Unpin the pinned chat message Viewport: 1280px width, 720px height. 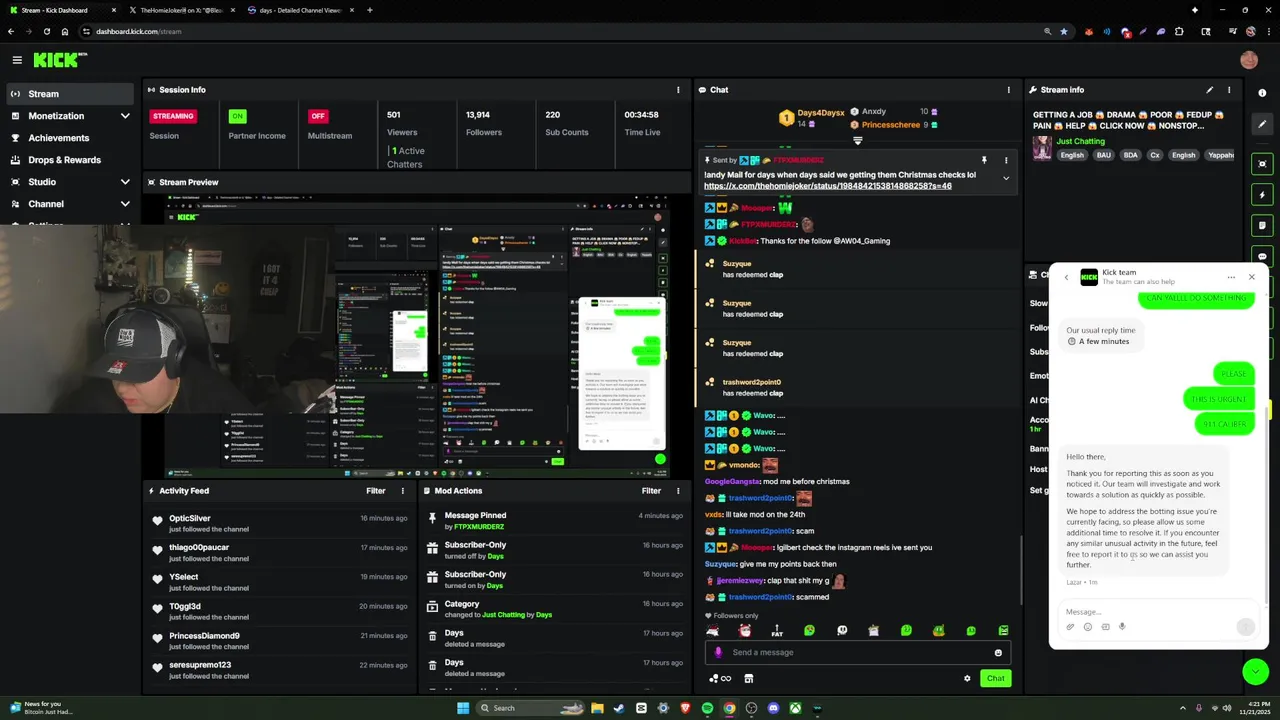click(984, 160)
